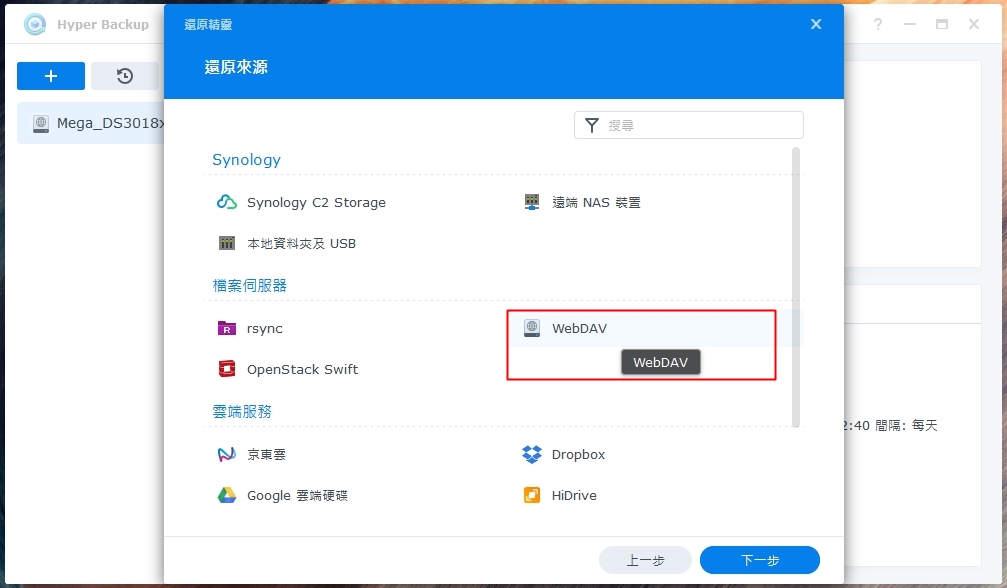This screenshot has width=1007, height=588.
Task: Pick the Dropbox icon
Action: (532, 454)
